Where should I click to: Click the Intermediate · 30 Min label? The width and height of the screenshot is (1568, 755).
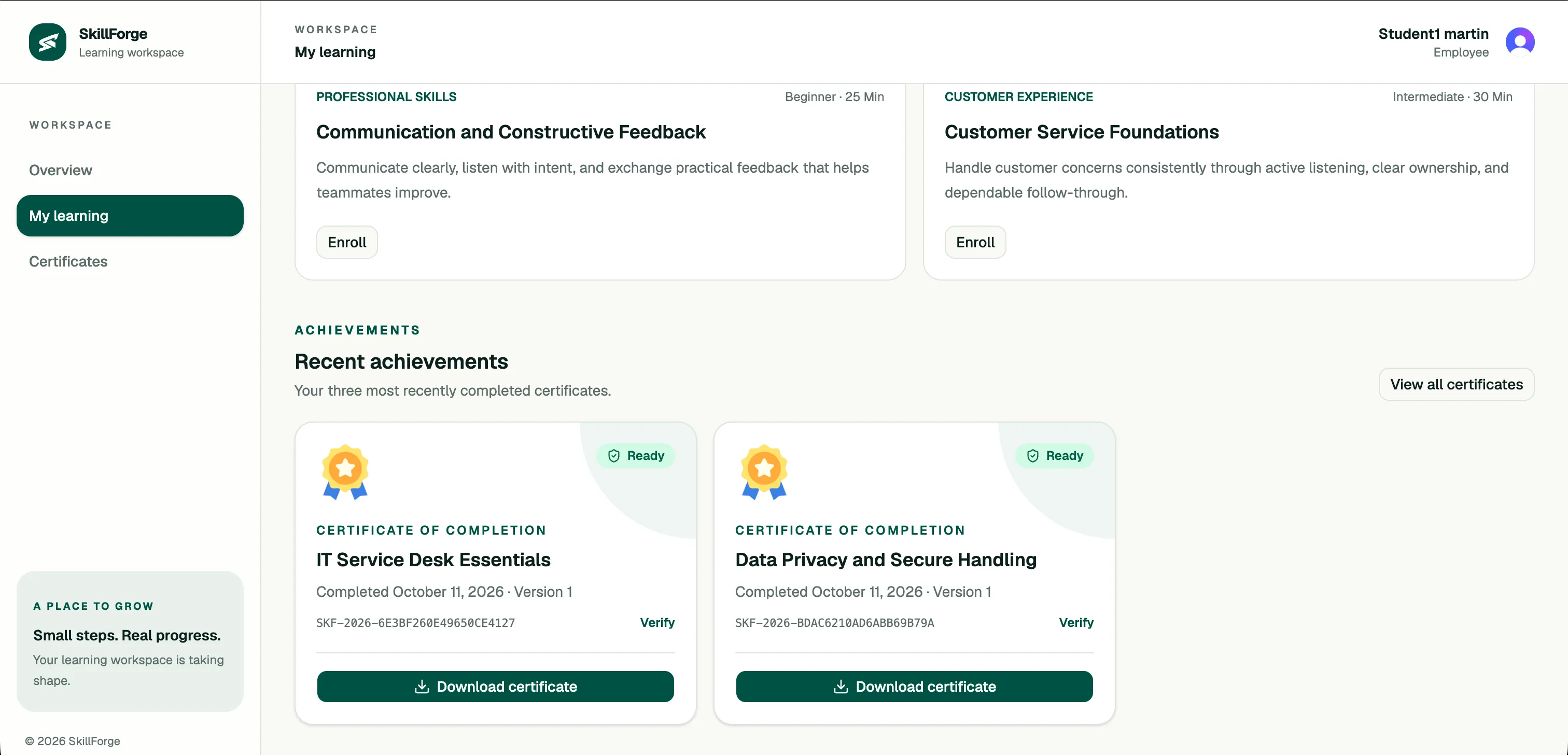coord(1452,97)
